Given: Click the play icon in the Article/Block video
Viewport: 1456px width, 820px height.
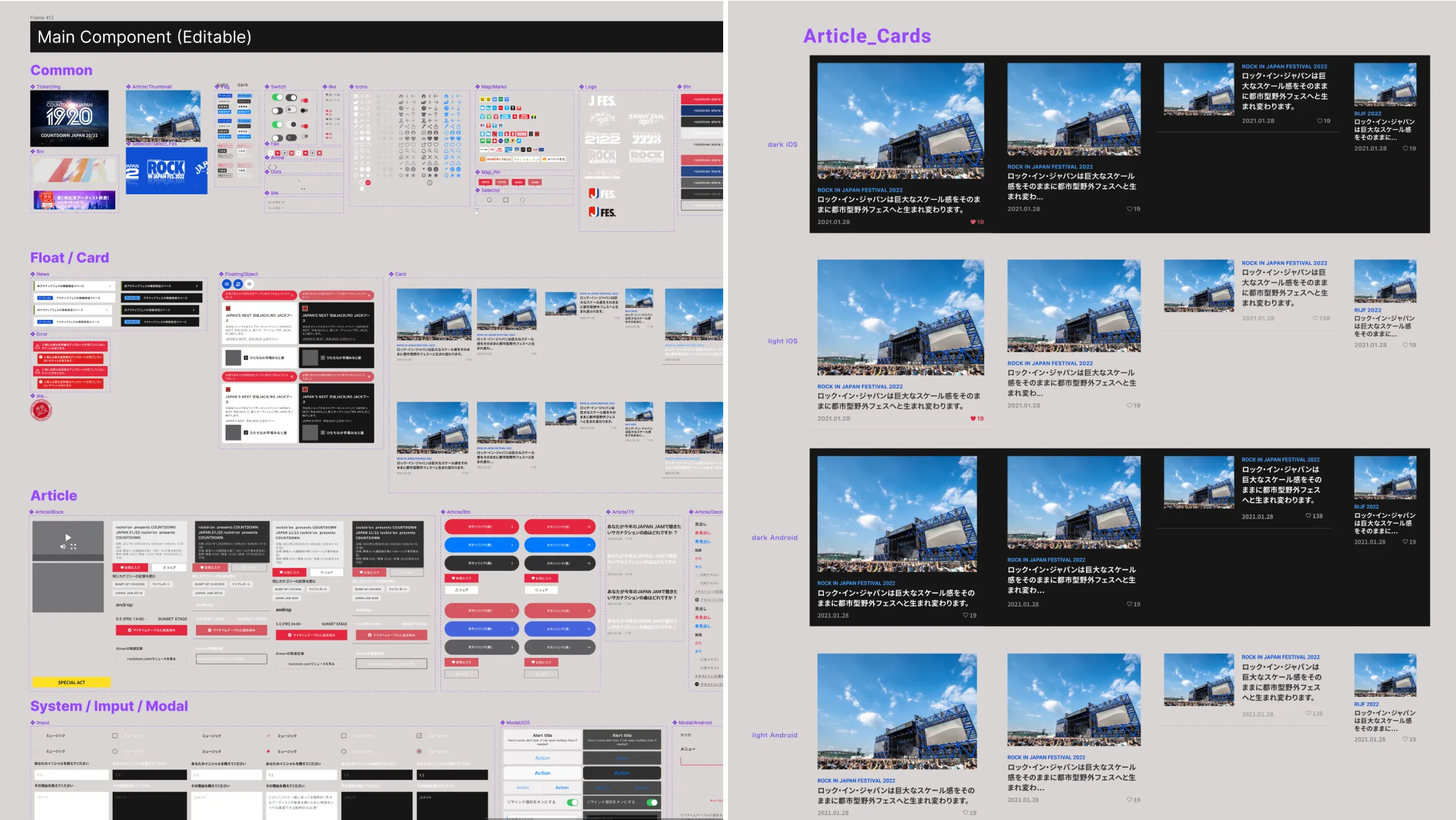Looking at the screenshot, I should [68, 537].
